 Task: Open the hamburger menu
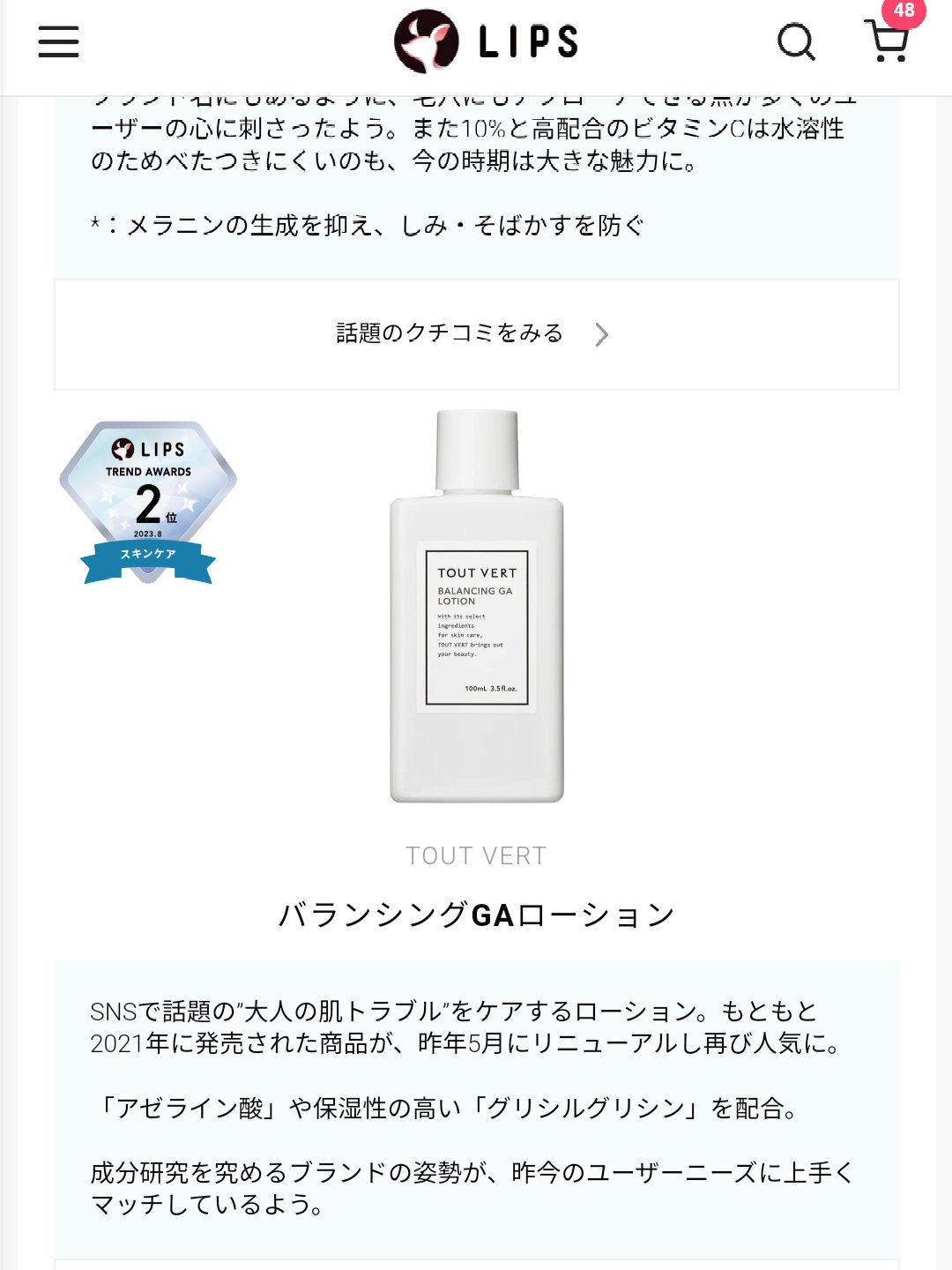click(x=58, y=41)
